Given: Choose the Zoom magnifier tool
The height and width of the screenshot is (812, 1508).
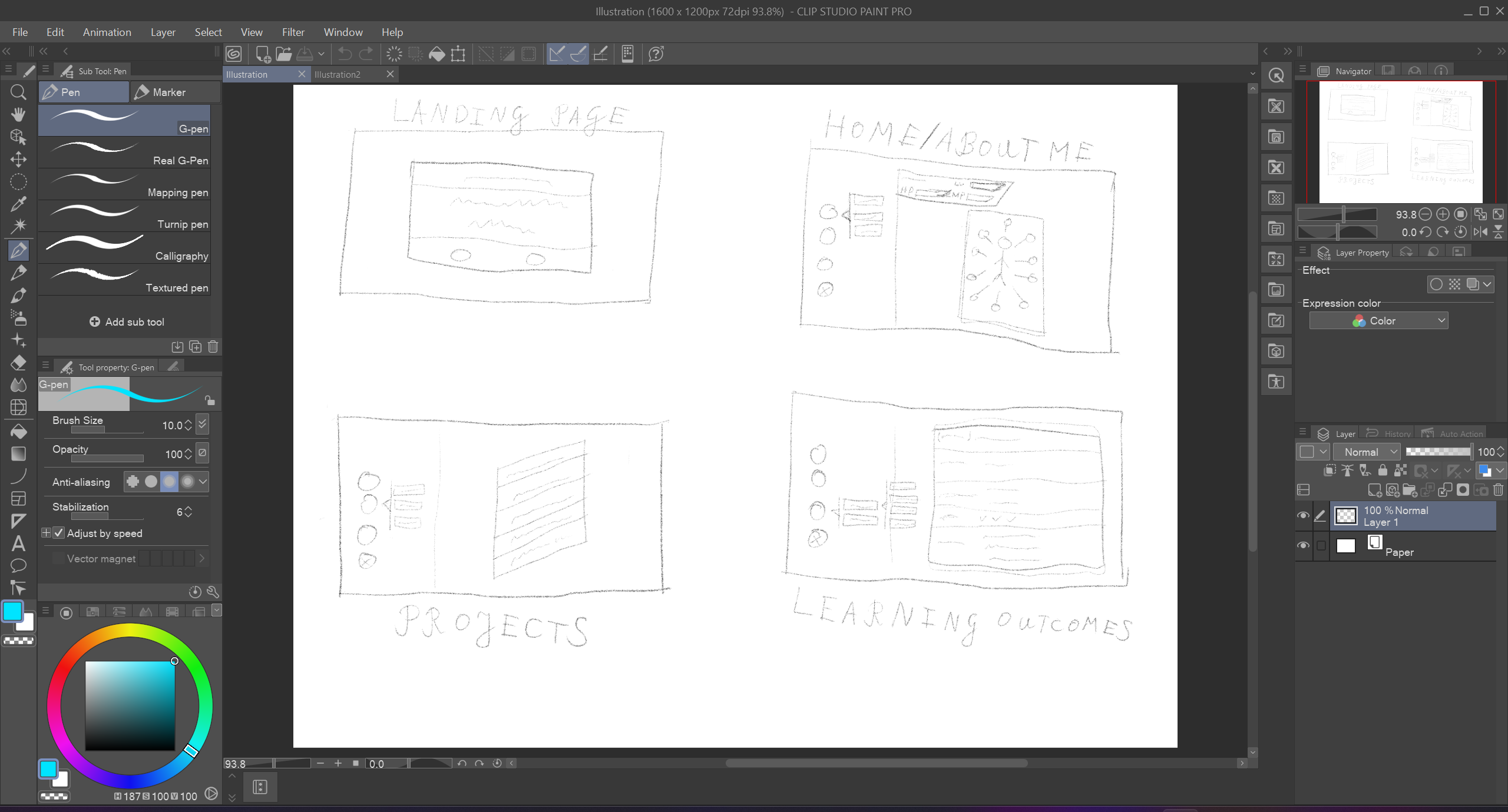Looking at the screenshot, I should point(18,92).
